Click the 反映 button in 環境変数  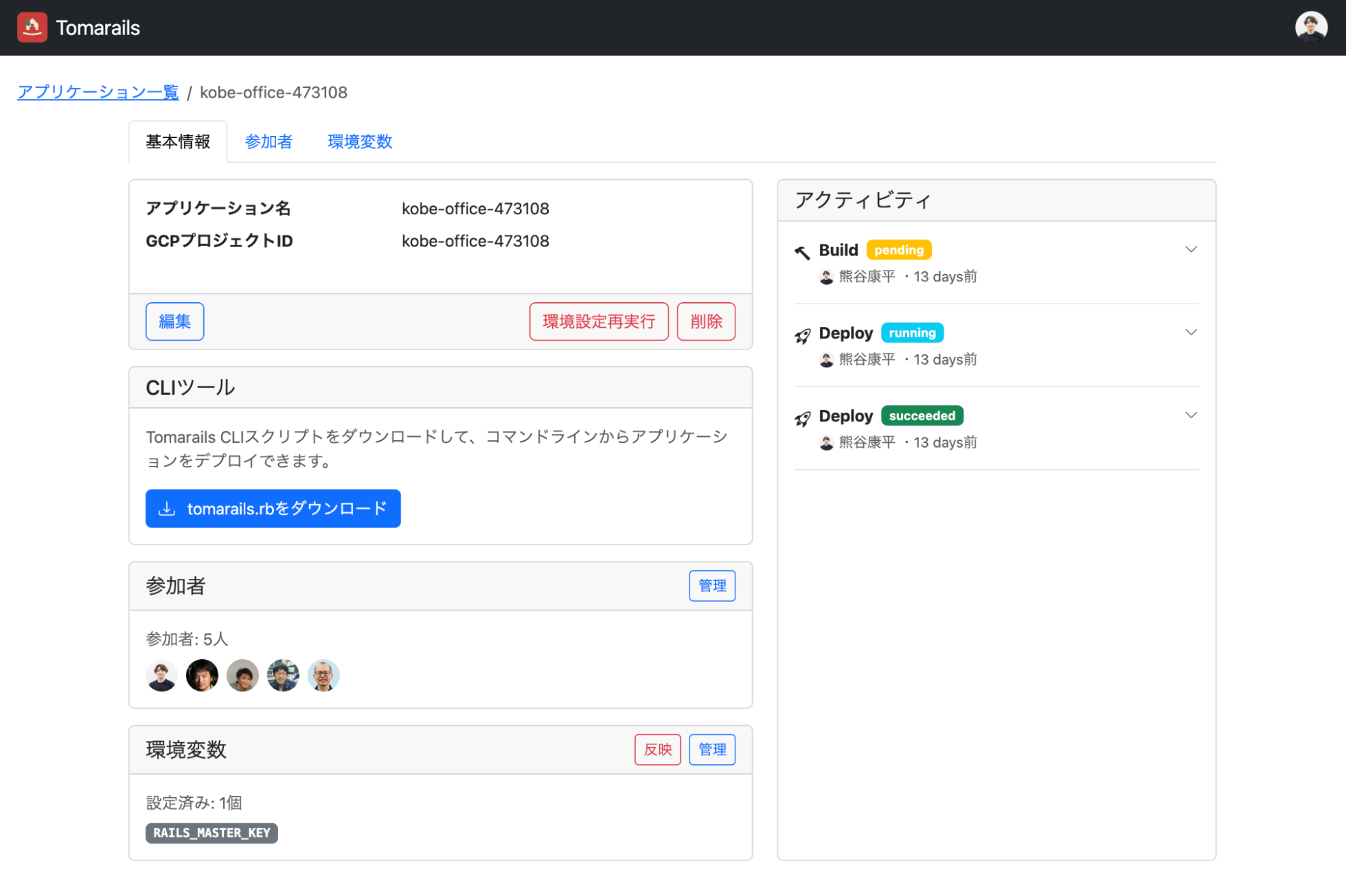[x=657, y=749]
